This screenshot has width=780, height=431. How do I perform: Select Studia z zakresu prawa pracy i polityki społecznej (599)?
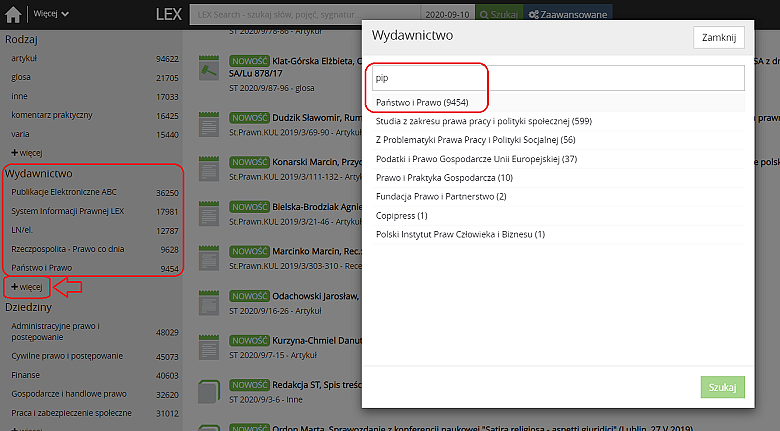[x=484, y=121]
